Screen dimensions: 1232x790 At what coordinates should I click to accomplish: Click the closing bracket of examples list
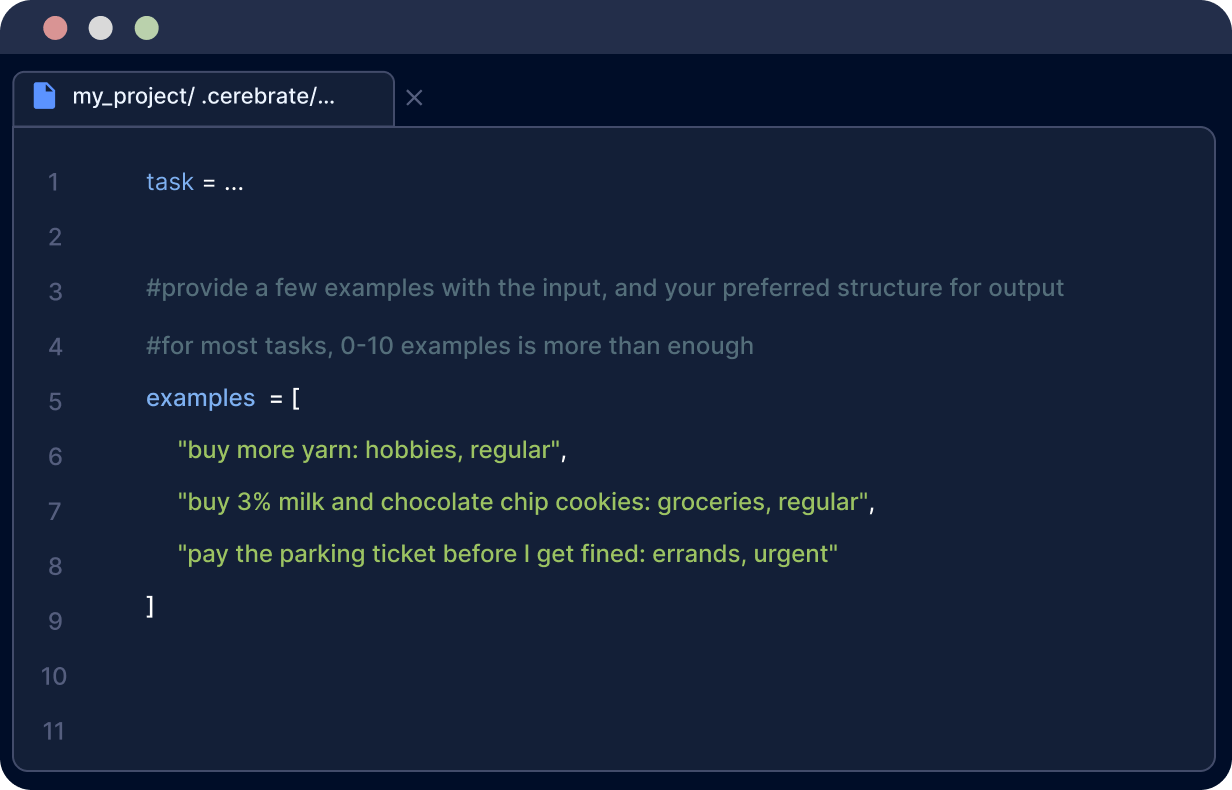(150, 606)
